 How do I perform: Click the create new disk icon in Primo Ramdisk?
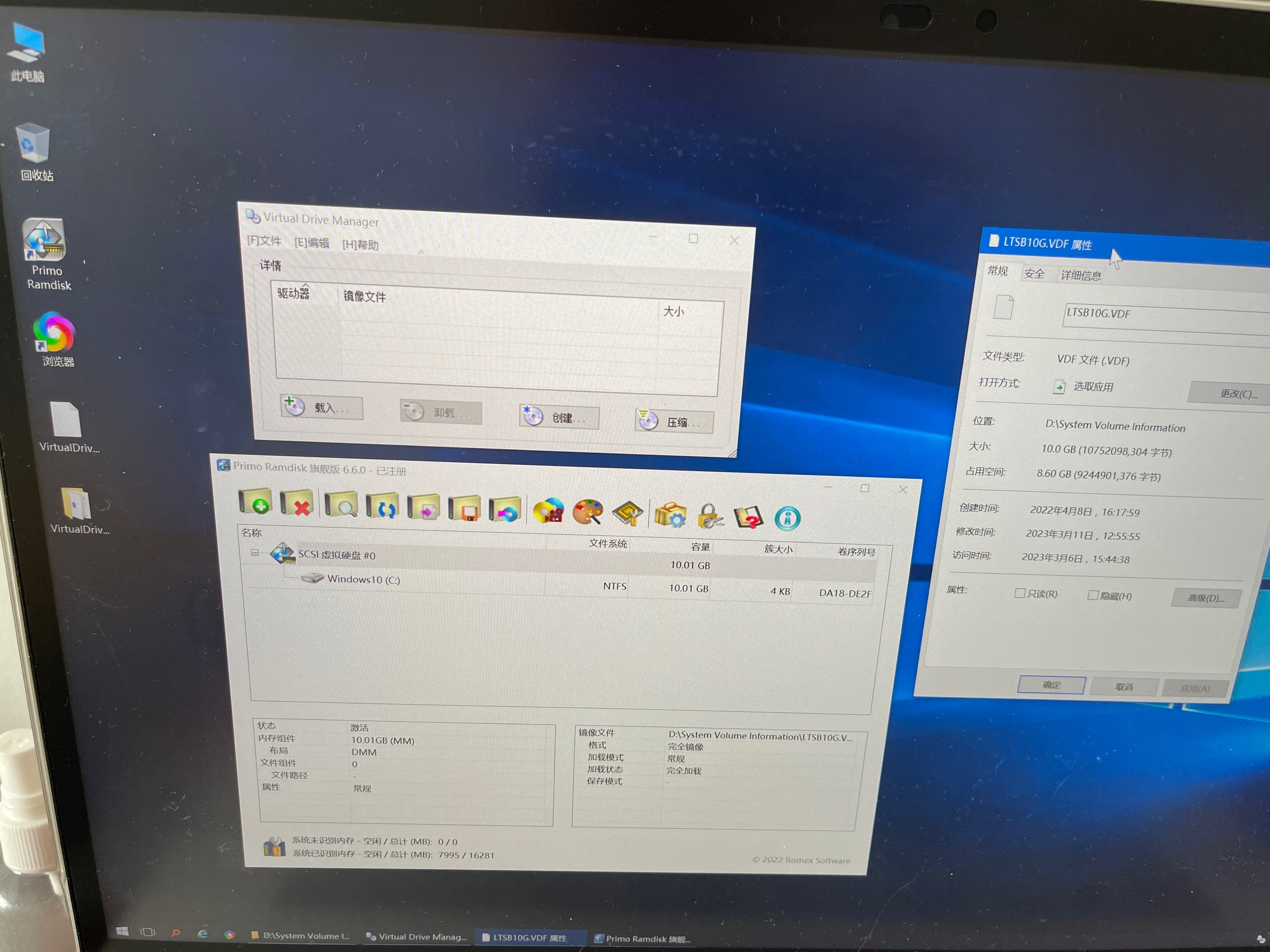pos(255,501)
